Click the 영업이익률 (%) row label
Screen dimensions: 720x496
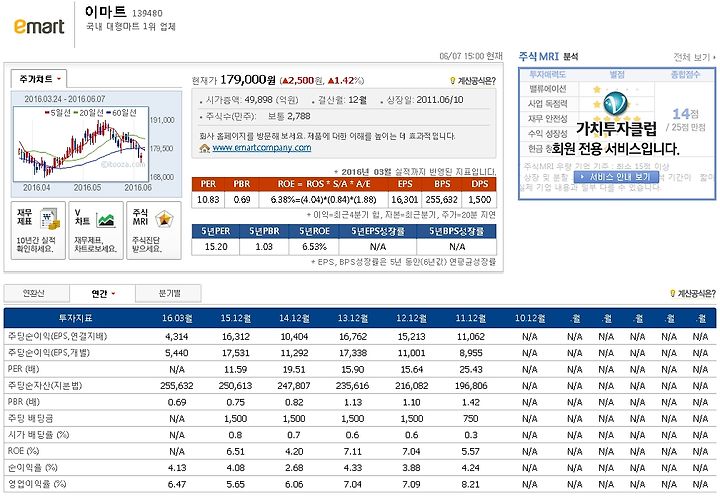(37, 484)
